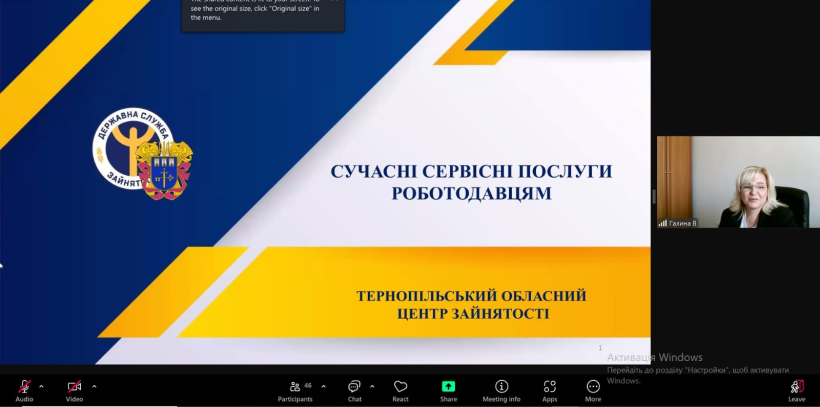The height and width of the screenshot is (407, 820).
Task: Start sharing with green Share button
Action: point(448,391)
